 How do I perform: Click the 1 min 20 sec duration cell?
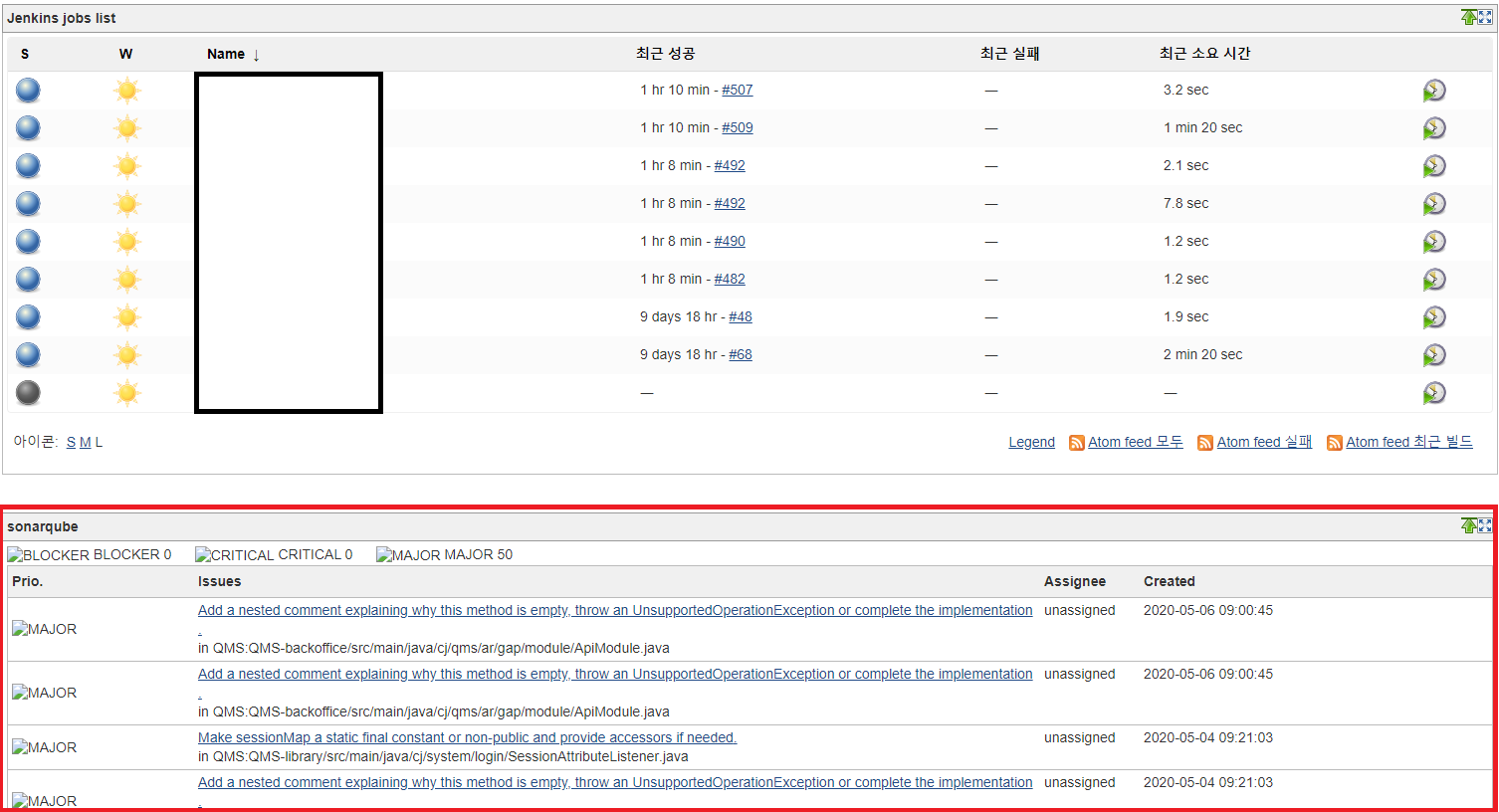click(1202, 127)
